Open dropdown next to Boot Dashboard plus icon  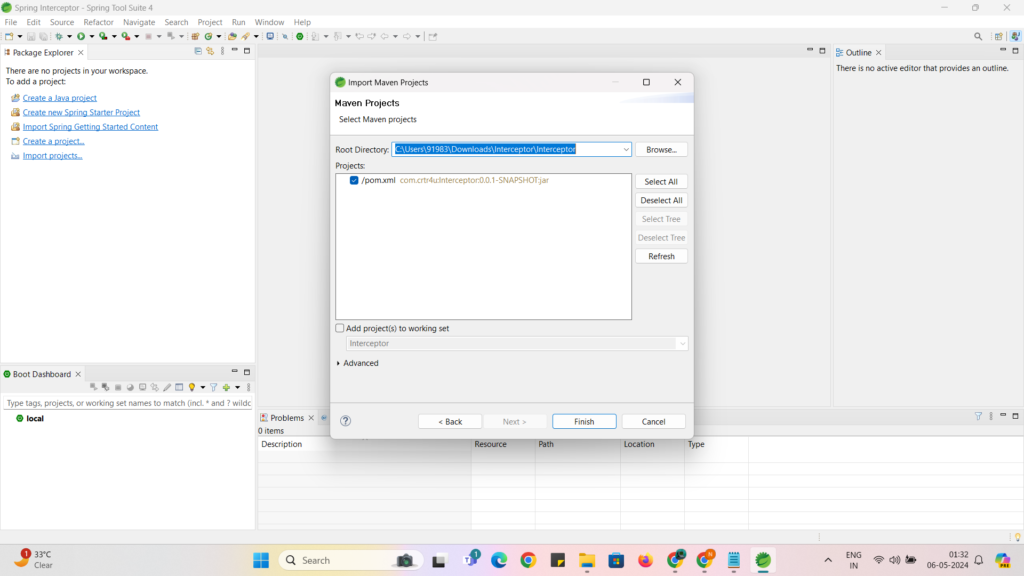[237, 387]
